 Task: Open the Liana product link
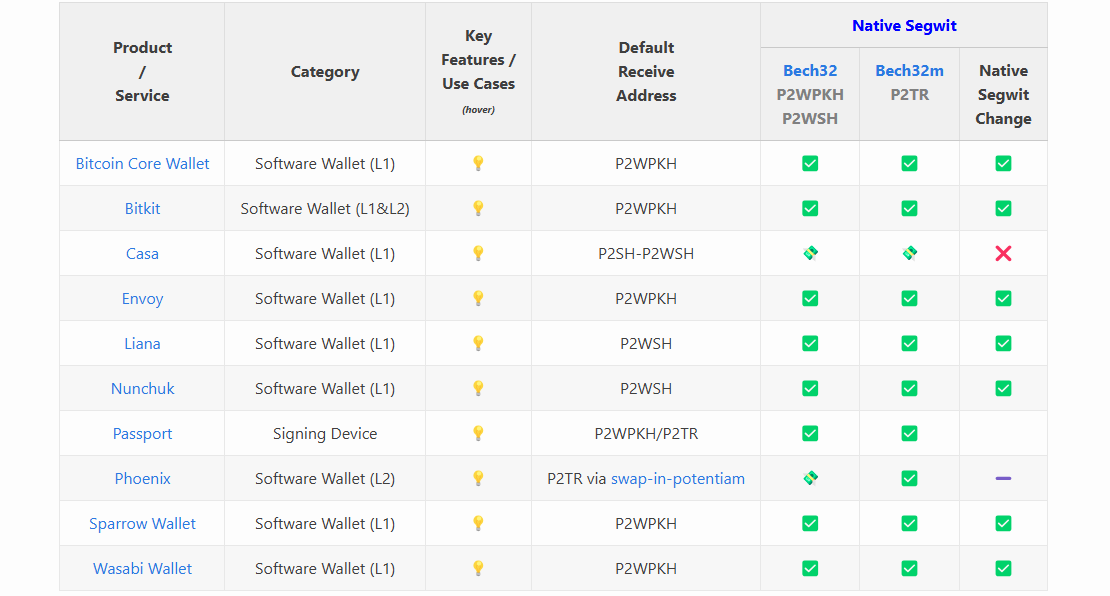tap(142, 343)
